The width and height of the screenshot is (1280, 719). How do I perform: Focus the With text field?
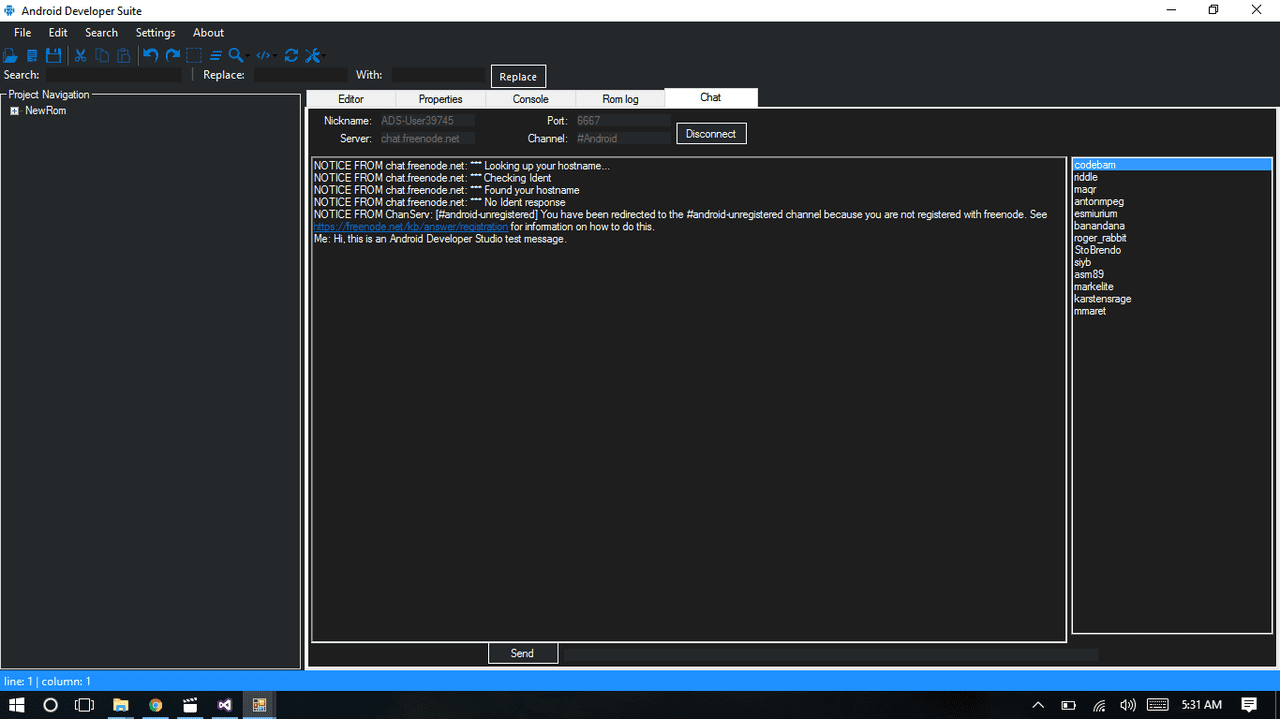point(438,75)
